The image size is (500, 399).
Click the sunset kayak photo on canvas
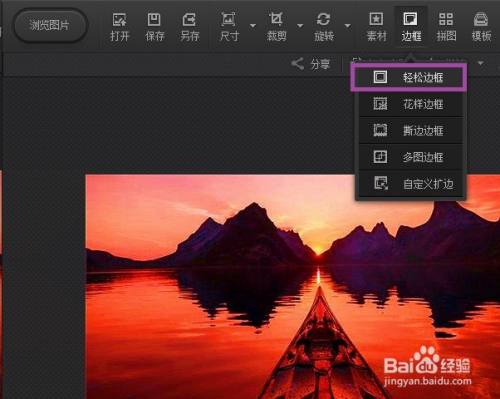[x=293, y=287]
